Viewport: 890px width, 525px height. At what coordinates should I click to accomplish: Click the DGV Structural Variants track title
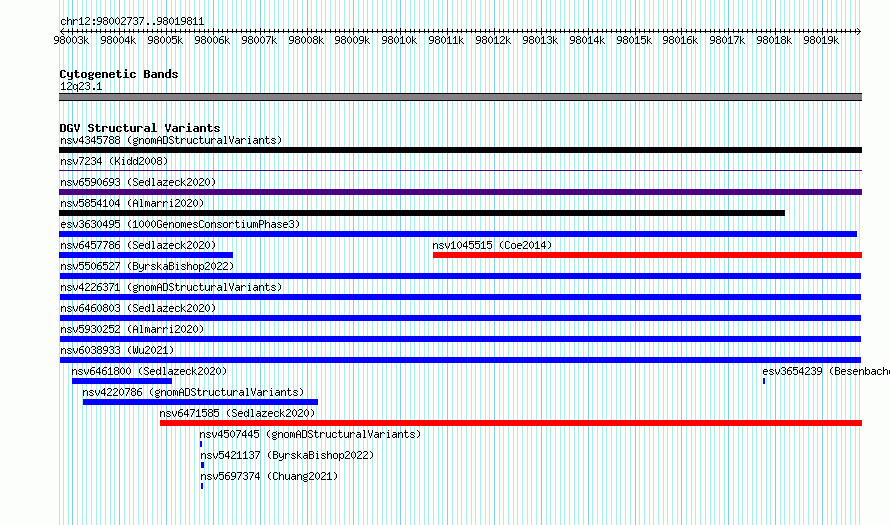tap(140, 128)
